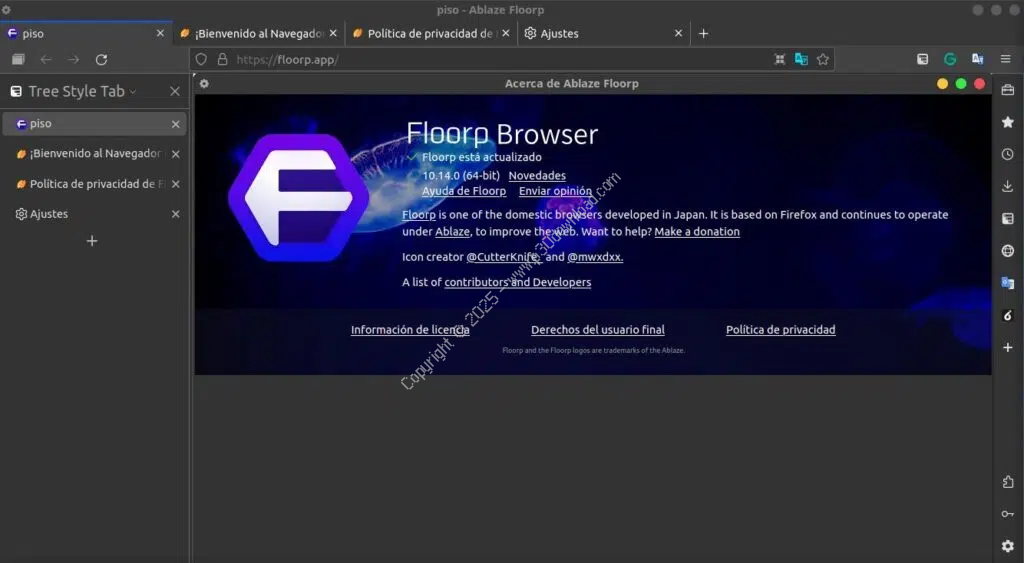Open the downloads panel in the sidebar
Screen dimensions: 1024x563
[1007, 186]
